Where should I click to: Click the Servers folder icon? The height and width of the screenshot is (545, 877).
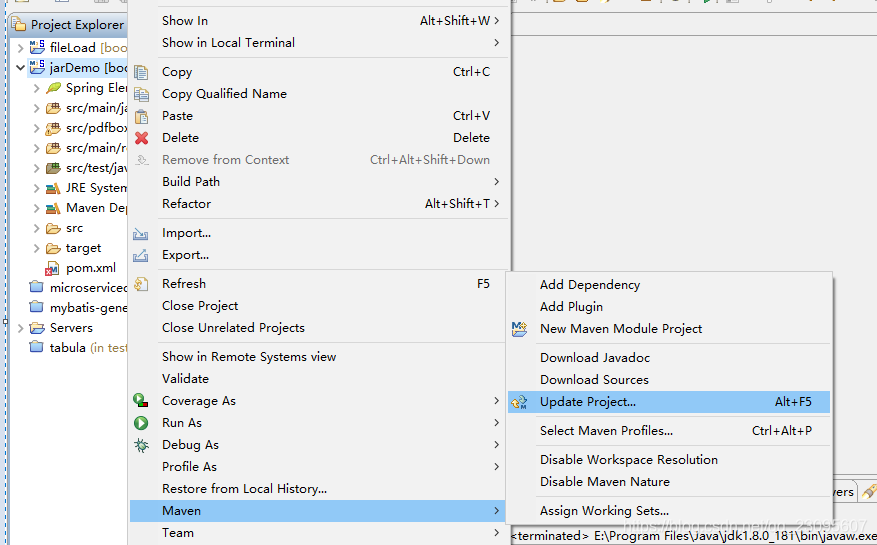pyautogui.click(x=37, y=328)
